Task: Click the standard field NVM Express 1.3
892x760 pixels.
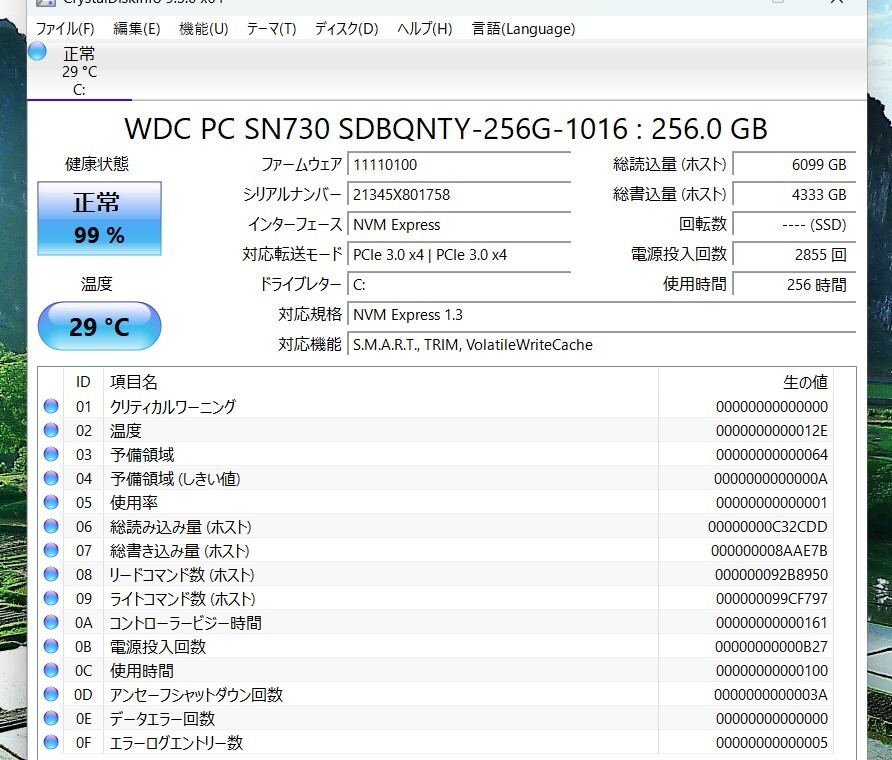Action: coord(602,315)
